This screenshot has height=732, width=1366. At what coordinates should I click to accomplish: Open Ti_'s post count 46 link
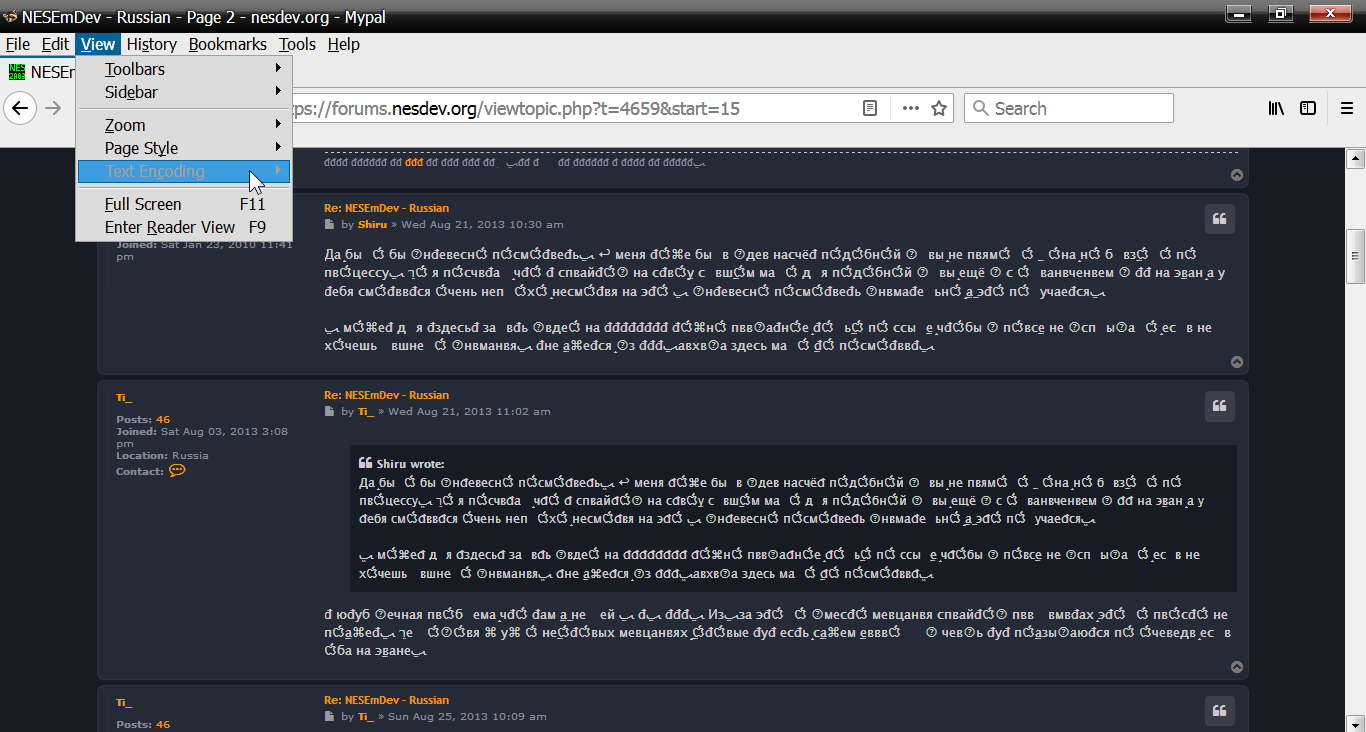(x=163, y=419)
